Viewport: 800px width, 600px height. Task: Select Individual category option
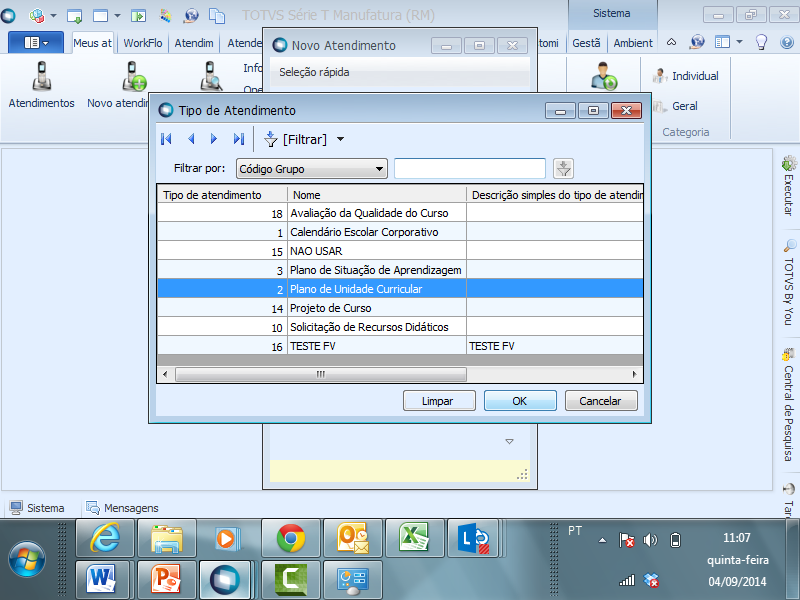pyautogui.click(x=686, y=76)
